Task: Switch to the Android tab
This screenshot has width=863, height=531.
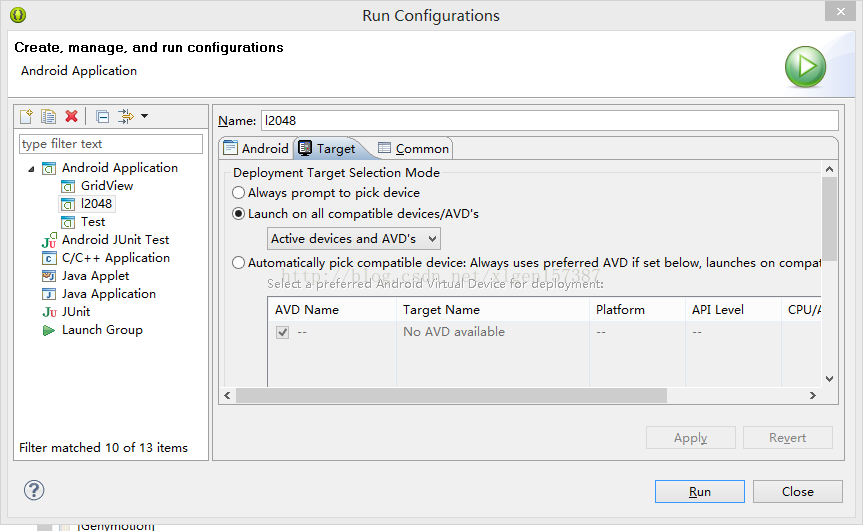Action: [256, 149]
